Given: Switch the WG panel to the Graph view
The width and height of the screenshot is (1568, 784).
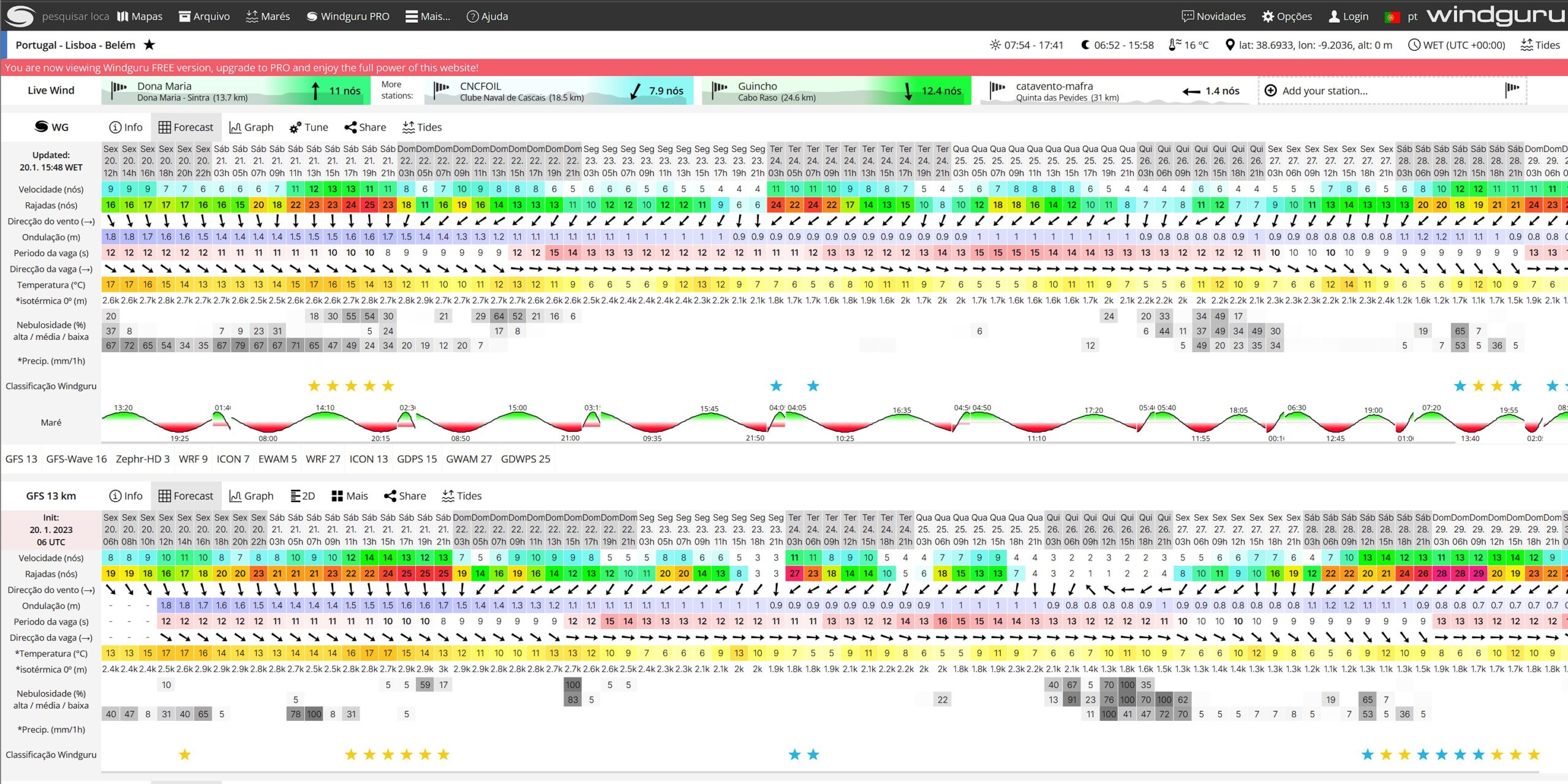Looking at the screenshot, I should point(251,127).
